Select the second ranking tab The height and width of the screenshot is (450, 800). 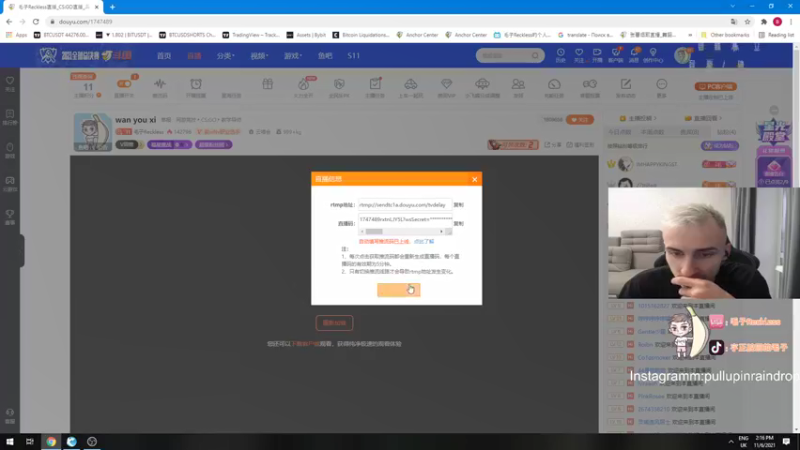click(x=653, y=132)
